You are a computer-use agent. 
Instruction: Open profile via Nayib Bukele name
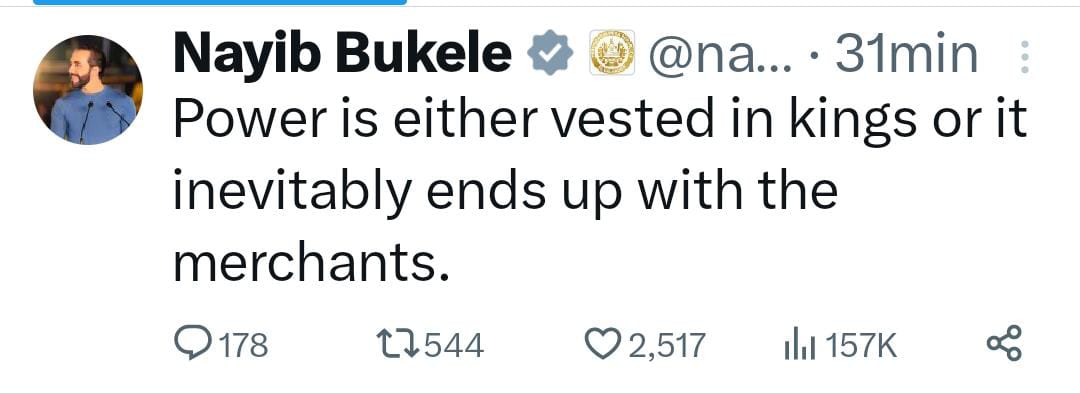coord(343,55)
